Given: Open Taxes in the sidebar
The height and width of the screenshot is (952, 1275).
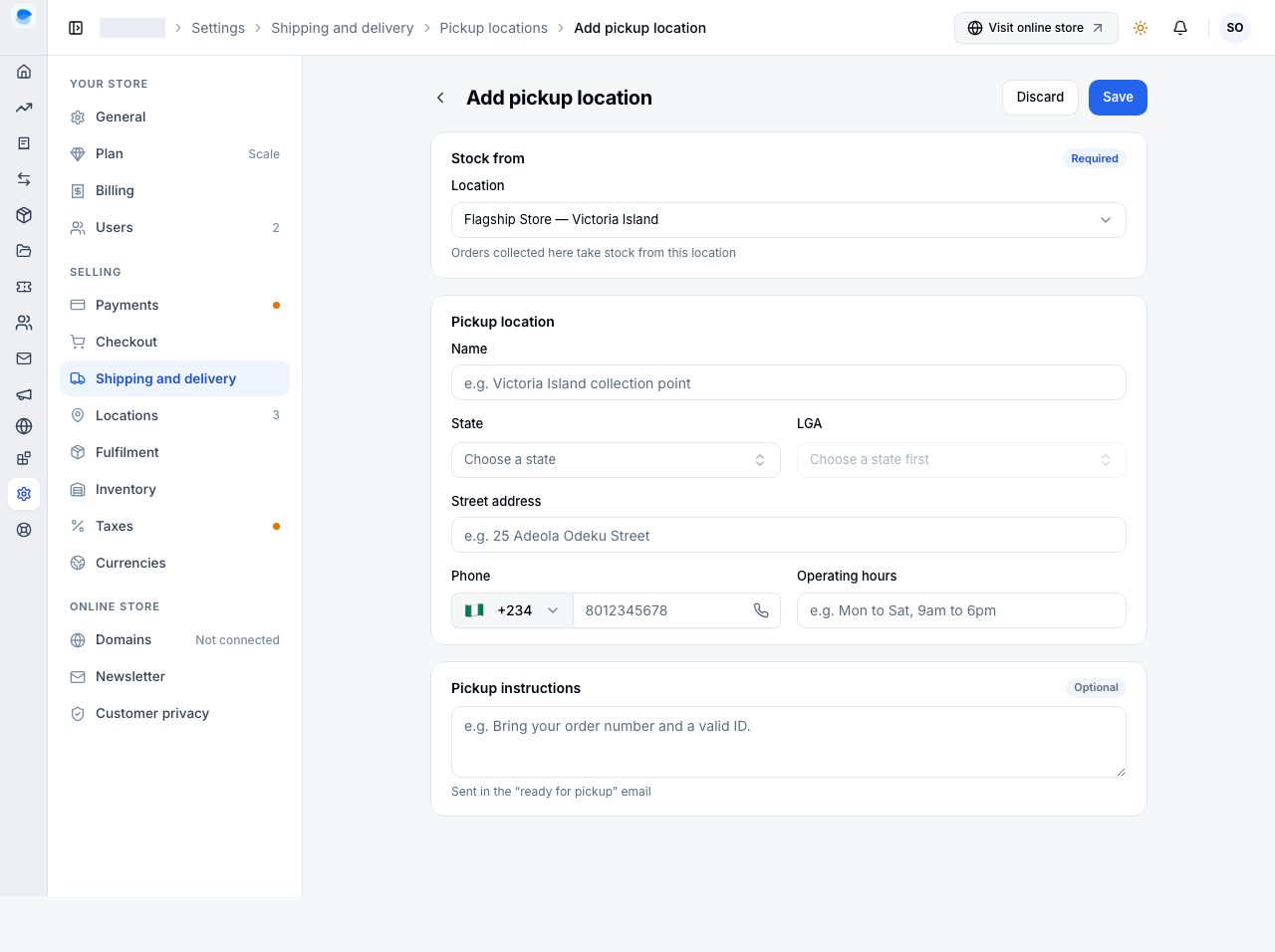Looking at the screenshot, I should [x=175, y=527].
